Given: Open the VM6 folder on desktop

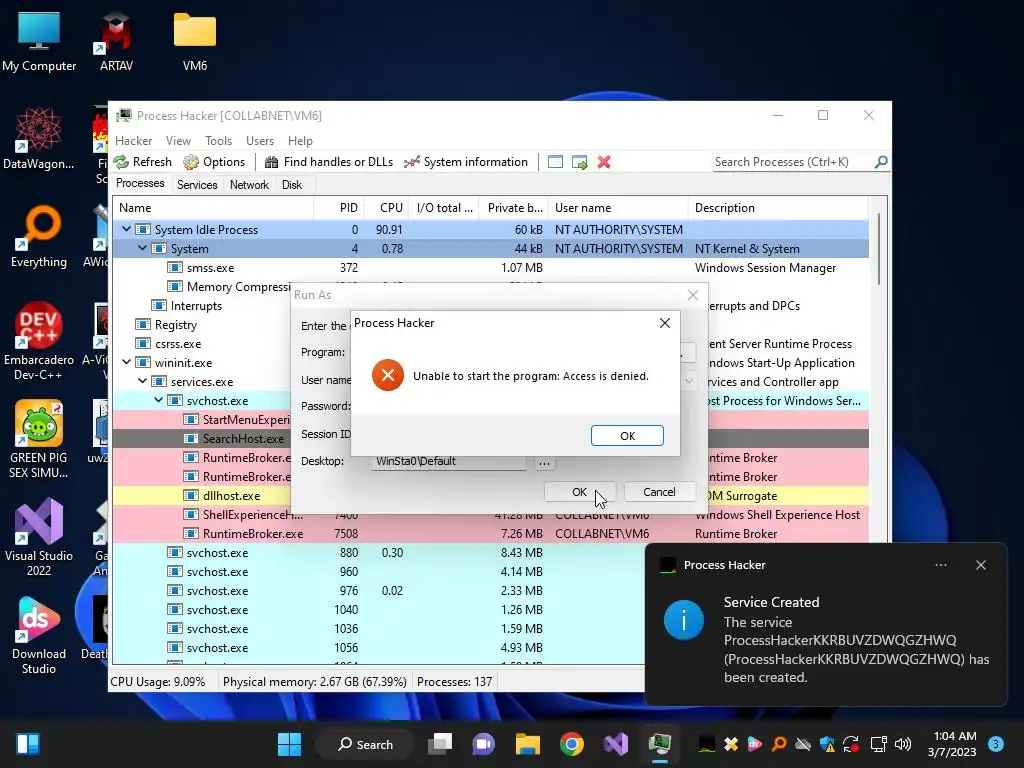Looking at the screenshot, I should pyautogui.click(x=195, y=42).
